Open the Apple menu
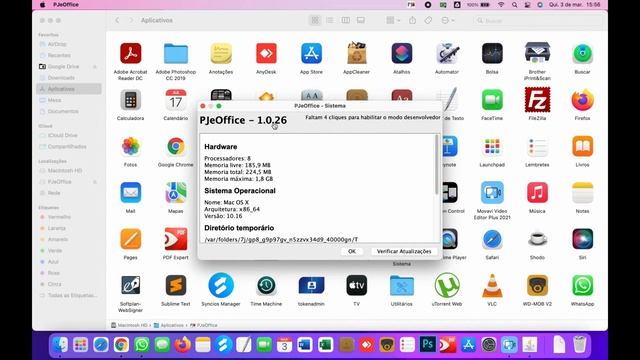This screenshot has height=360, width=640. [42, 4]
